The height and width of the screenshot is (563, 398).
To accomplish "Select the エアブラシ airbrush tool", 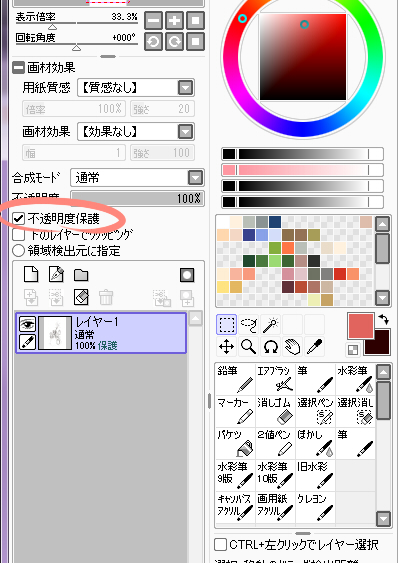I will (x=275, y=379).
